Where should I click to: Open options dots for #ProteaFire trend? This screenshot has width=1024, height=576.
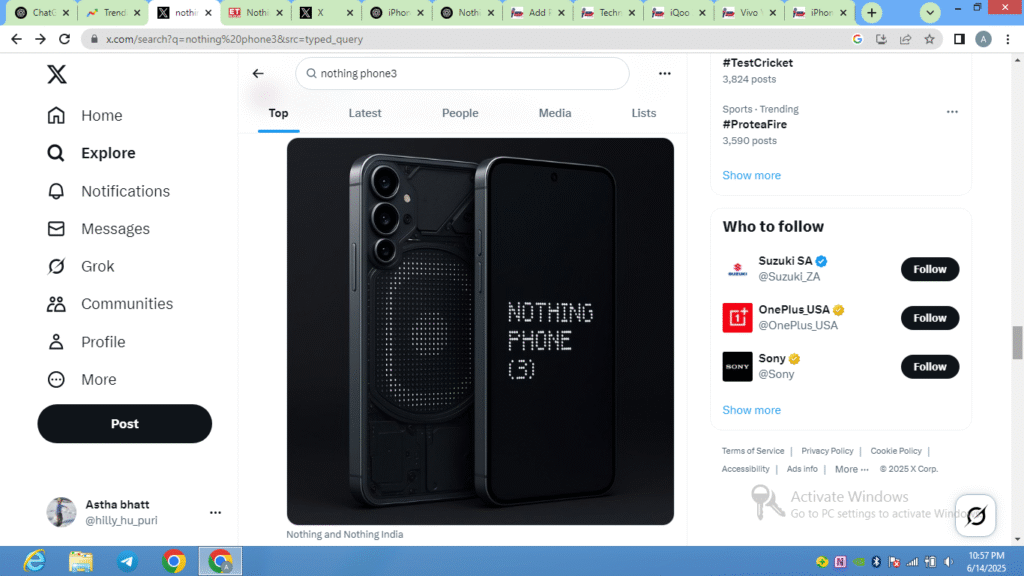point(952,112)
